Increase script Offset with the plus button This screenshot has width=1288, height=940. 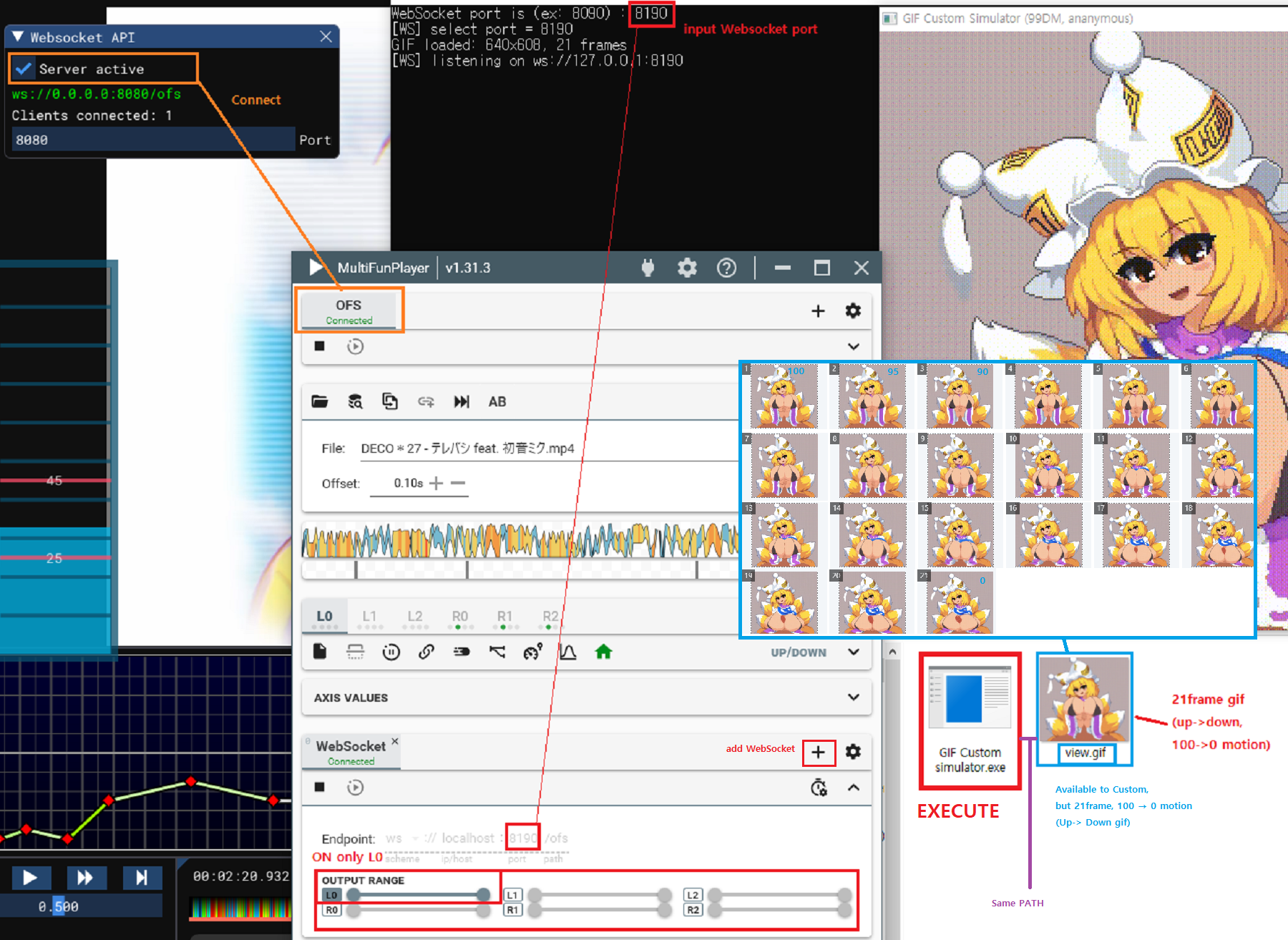pyautogui.click(x=436, y=484)
